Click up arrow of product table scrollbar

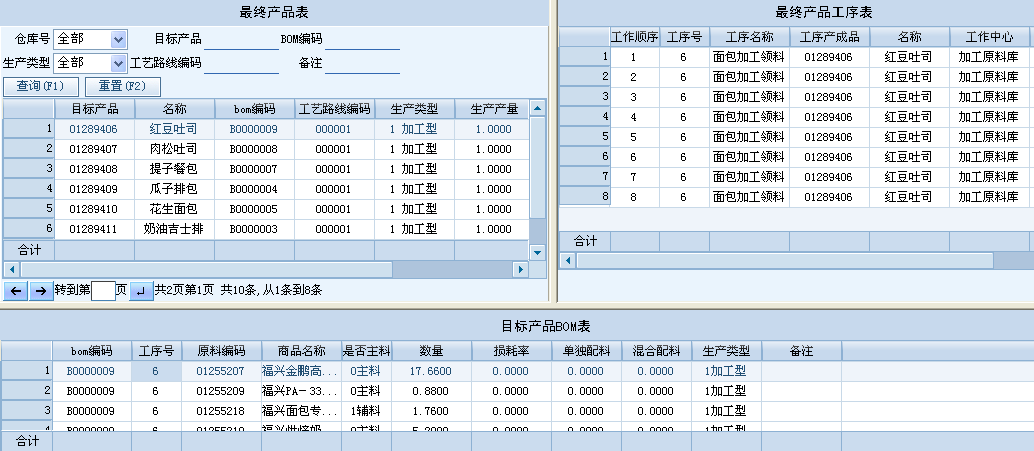[x=538, y=108]
